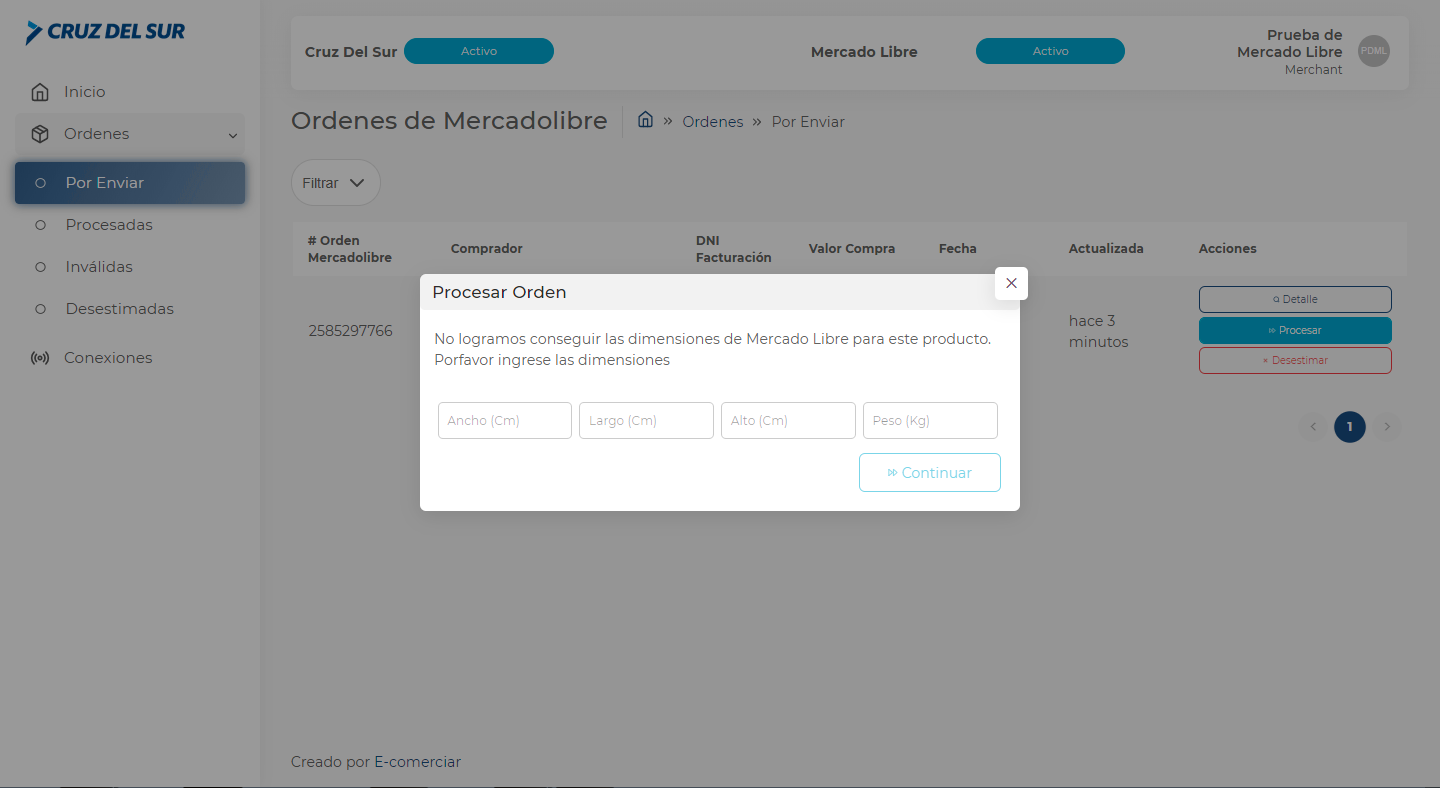Click the Desestimar button
1440x788 pixels.
point(1295,360)
